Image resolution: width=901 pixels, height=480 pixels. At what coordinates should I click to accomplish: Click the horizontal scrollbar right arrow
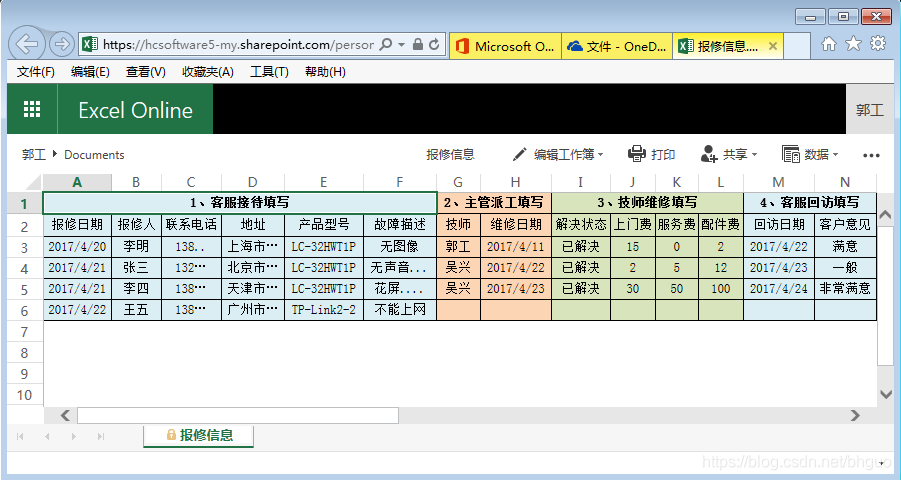[x=855, y=415]
